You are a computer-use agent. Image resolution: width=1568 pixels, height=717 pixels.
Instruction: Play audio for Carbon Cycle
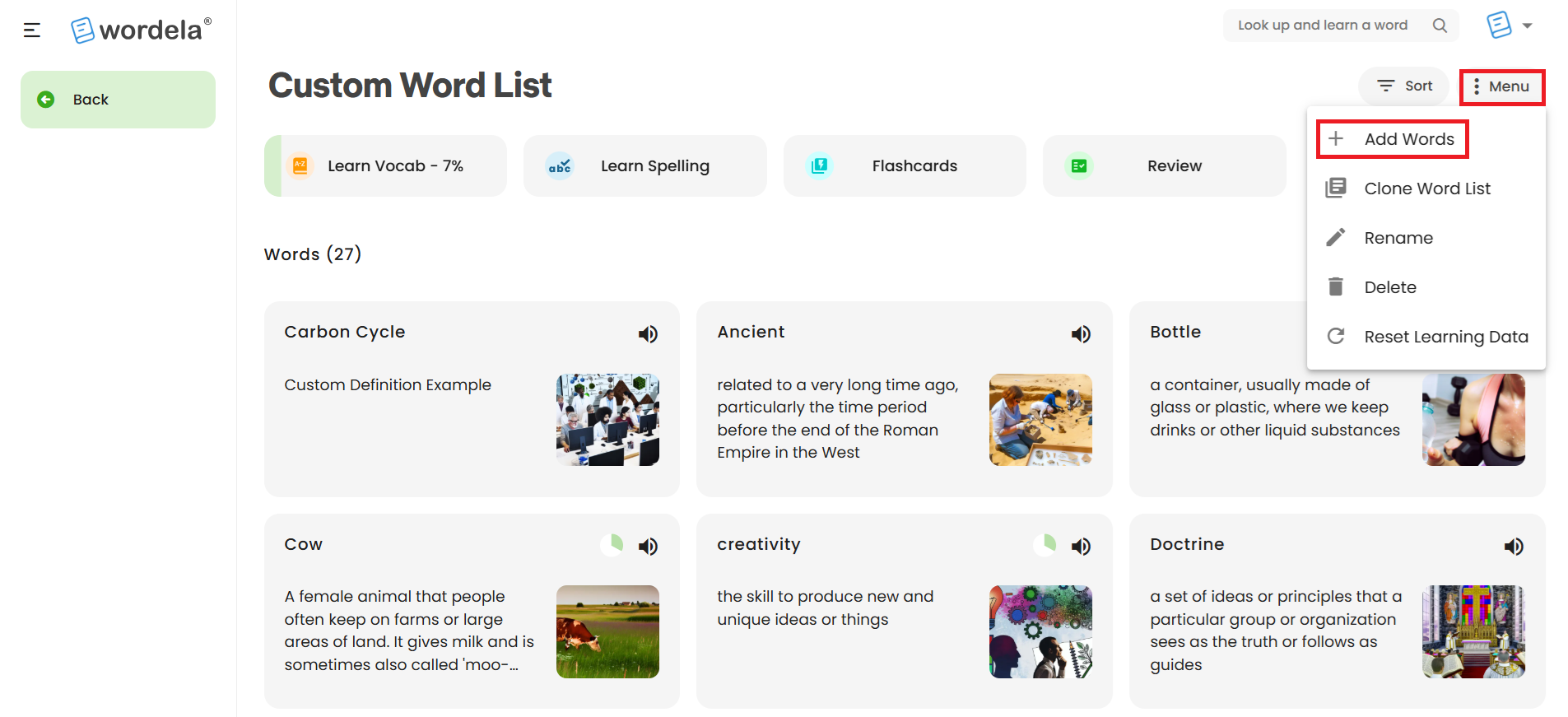[648, 333]
